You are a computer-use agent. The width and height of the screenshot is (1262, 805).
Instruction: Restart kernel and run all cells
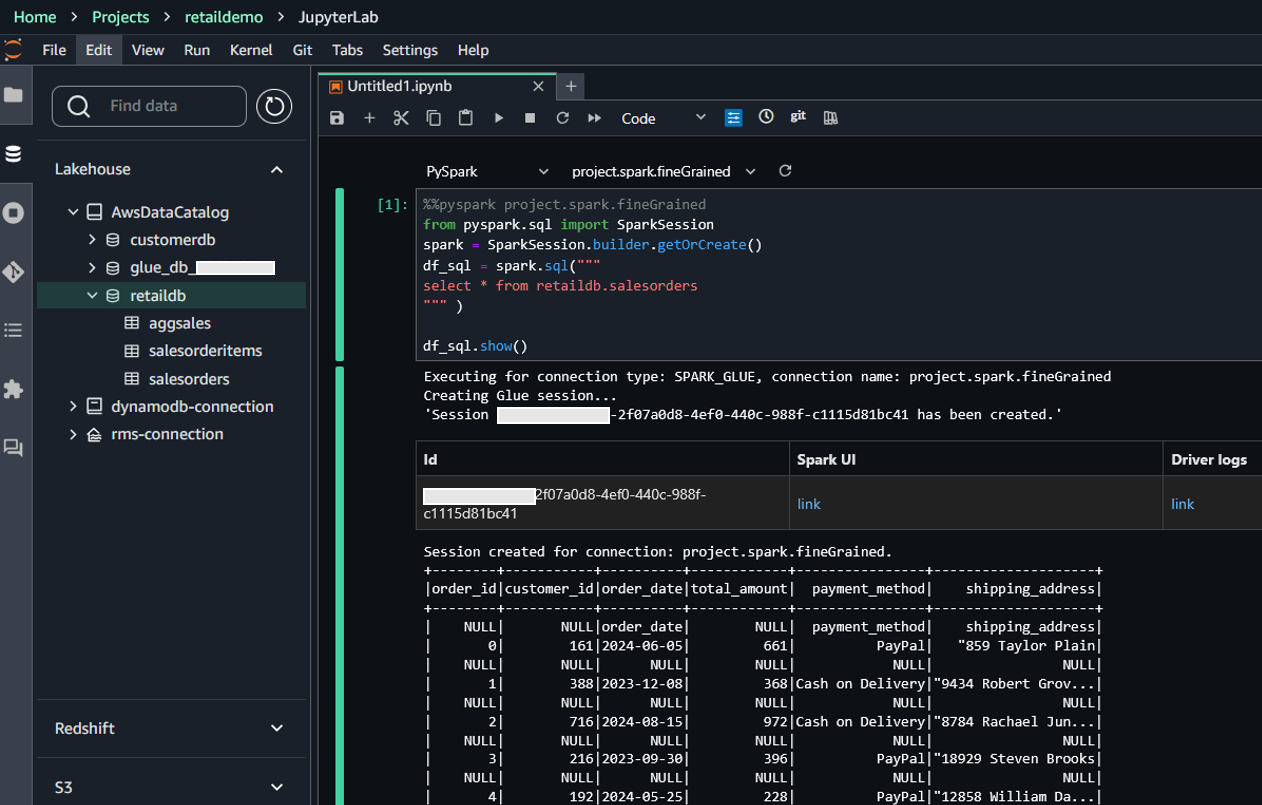pos(594,118)
